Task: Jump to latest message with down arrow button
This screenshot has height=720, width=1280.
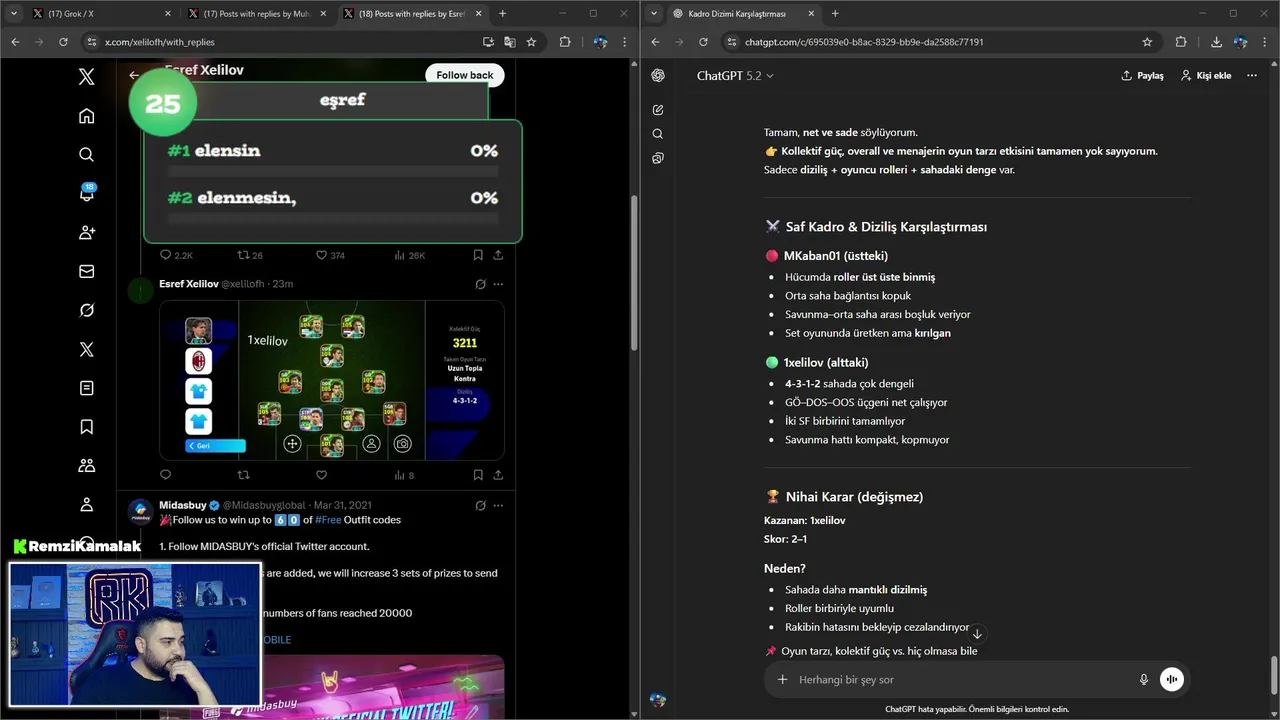Action: click(977, 634)
